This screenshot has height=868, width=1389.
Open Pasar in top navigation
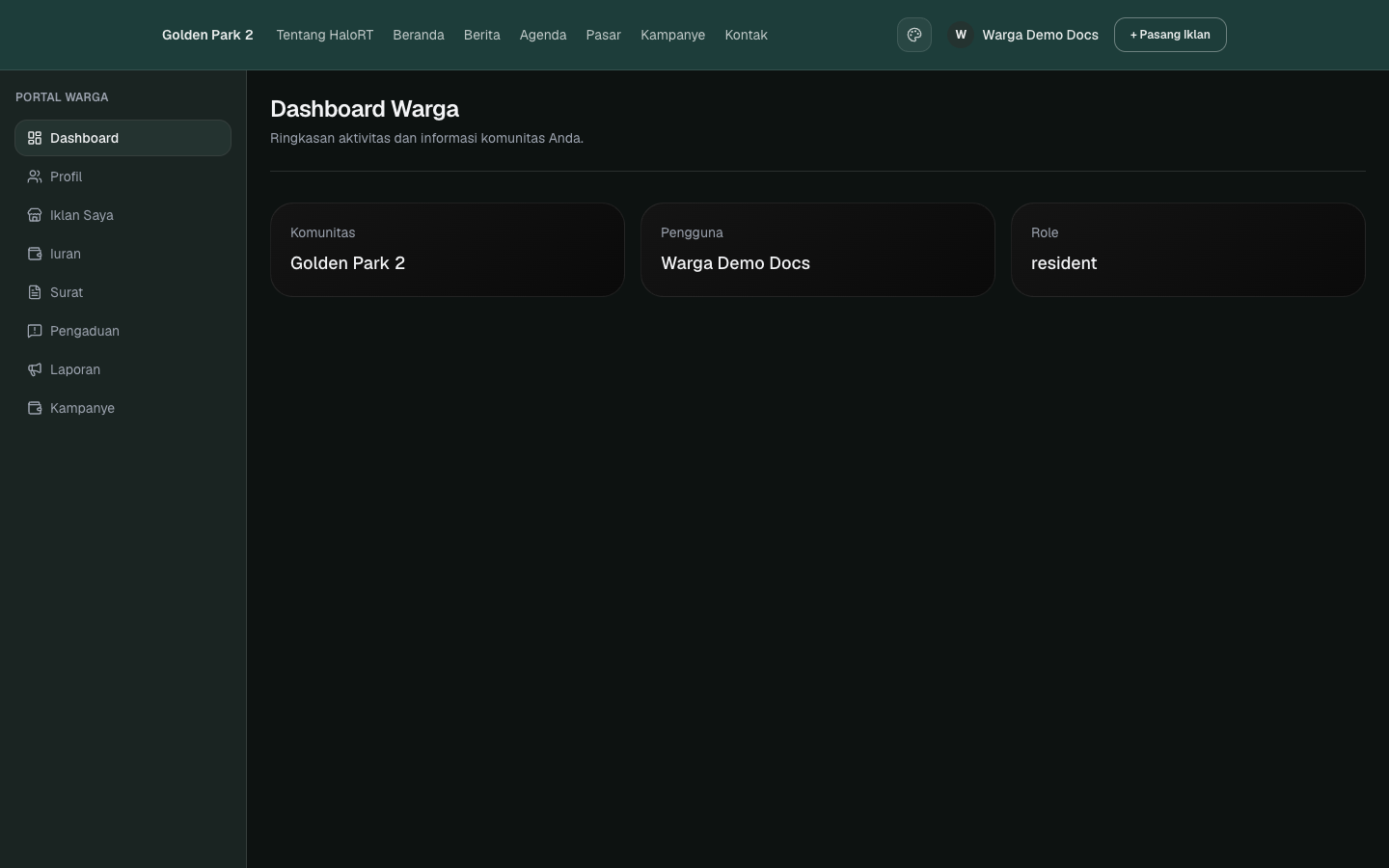point(604,35)
